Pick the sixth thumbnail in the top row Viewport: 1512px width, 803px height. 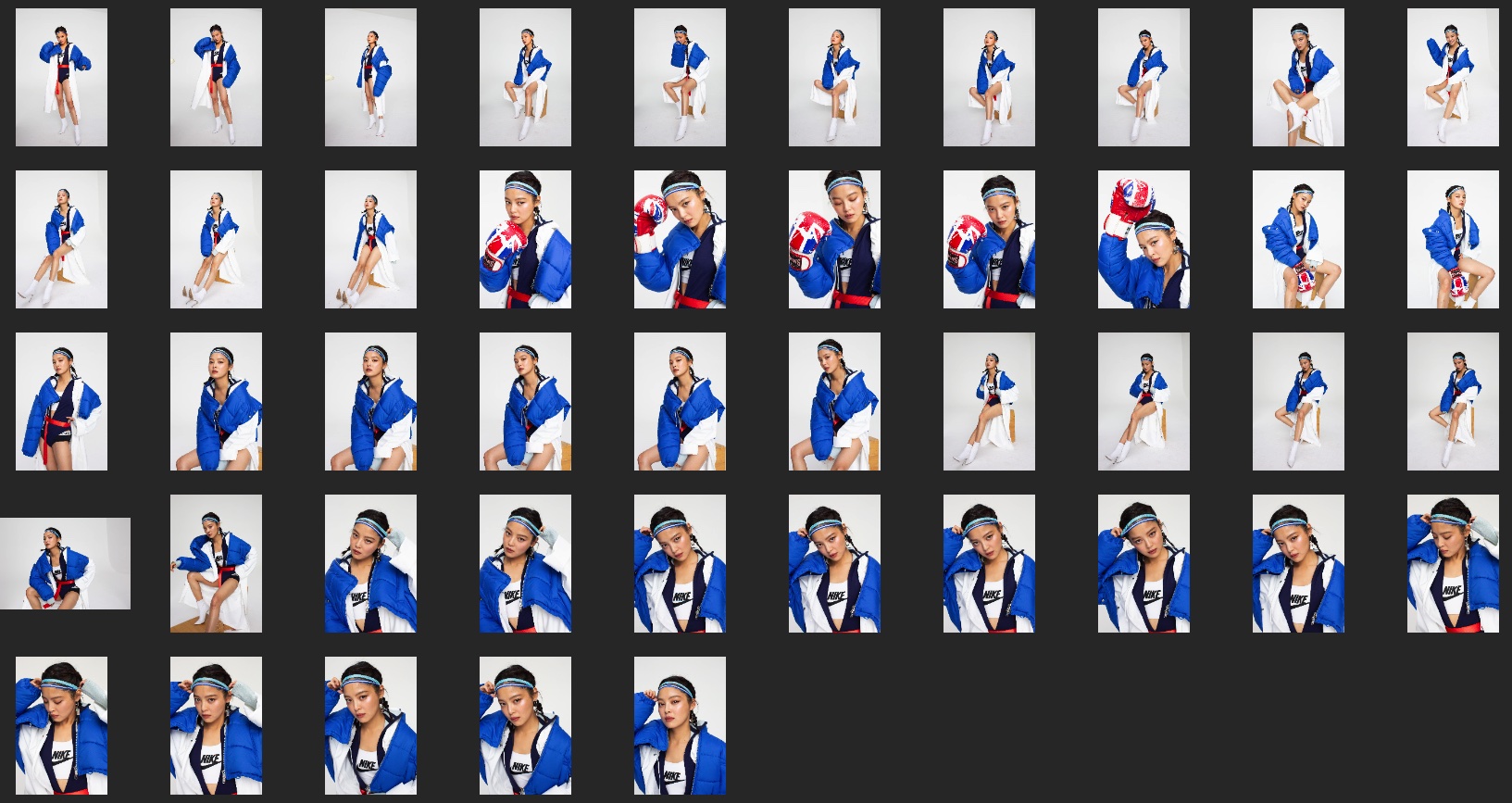(x=834, y=78)
